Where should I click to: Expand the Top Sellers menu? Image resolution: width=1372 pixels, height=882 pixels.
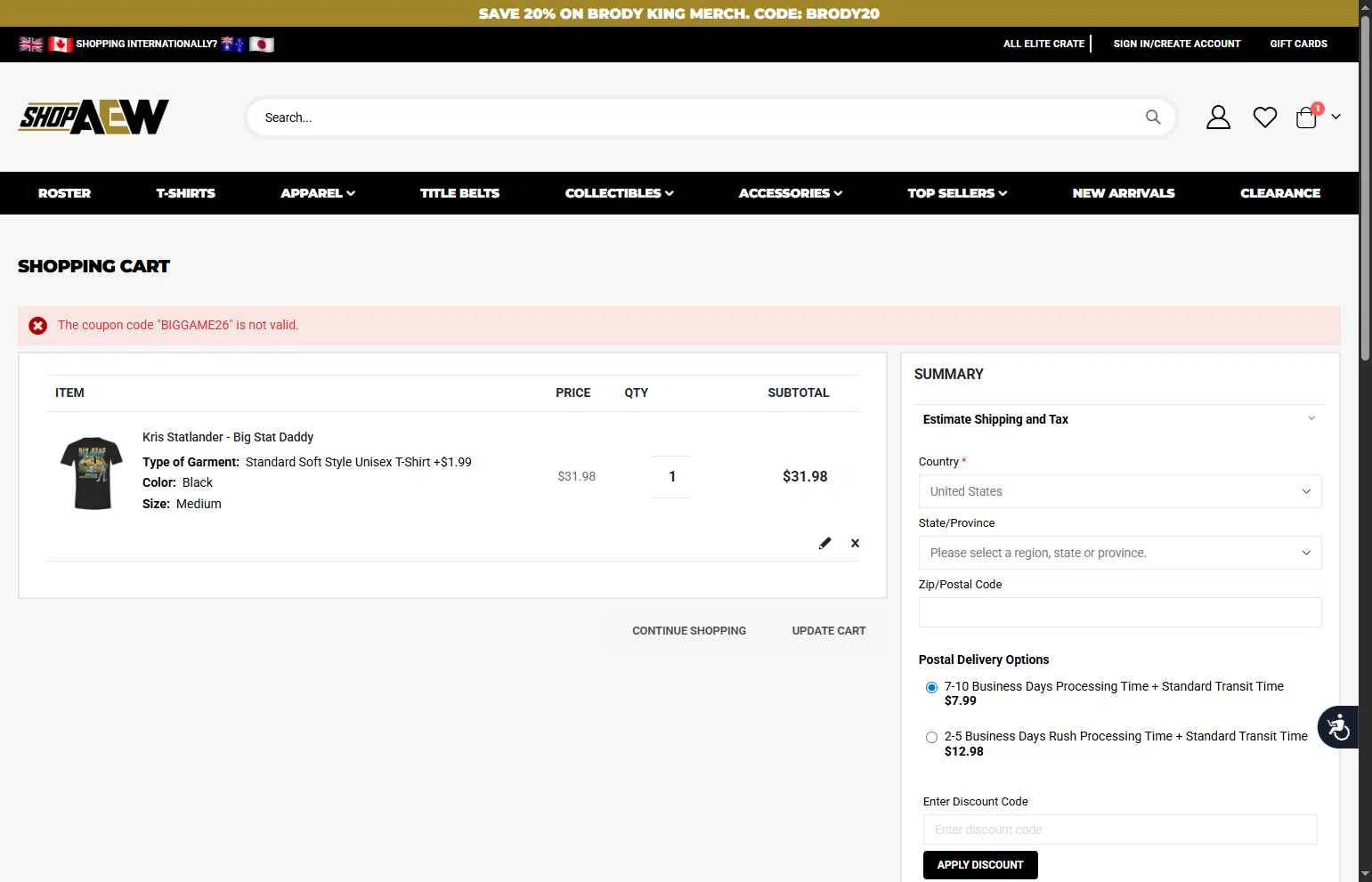[x=957, y=193]
